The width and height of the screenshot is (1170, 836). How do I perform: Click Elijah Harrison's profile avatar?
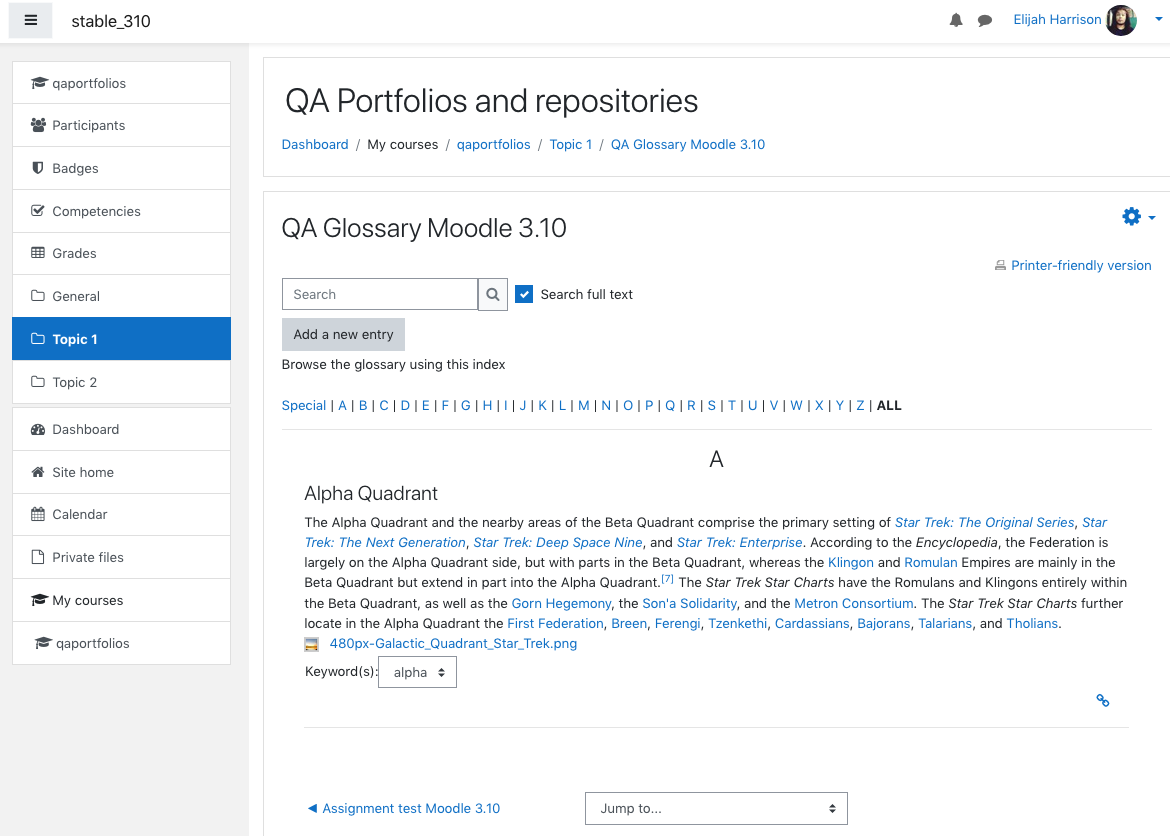(1121, 20)
